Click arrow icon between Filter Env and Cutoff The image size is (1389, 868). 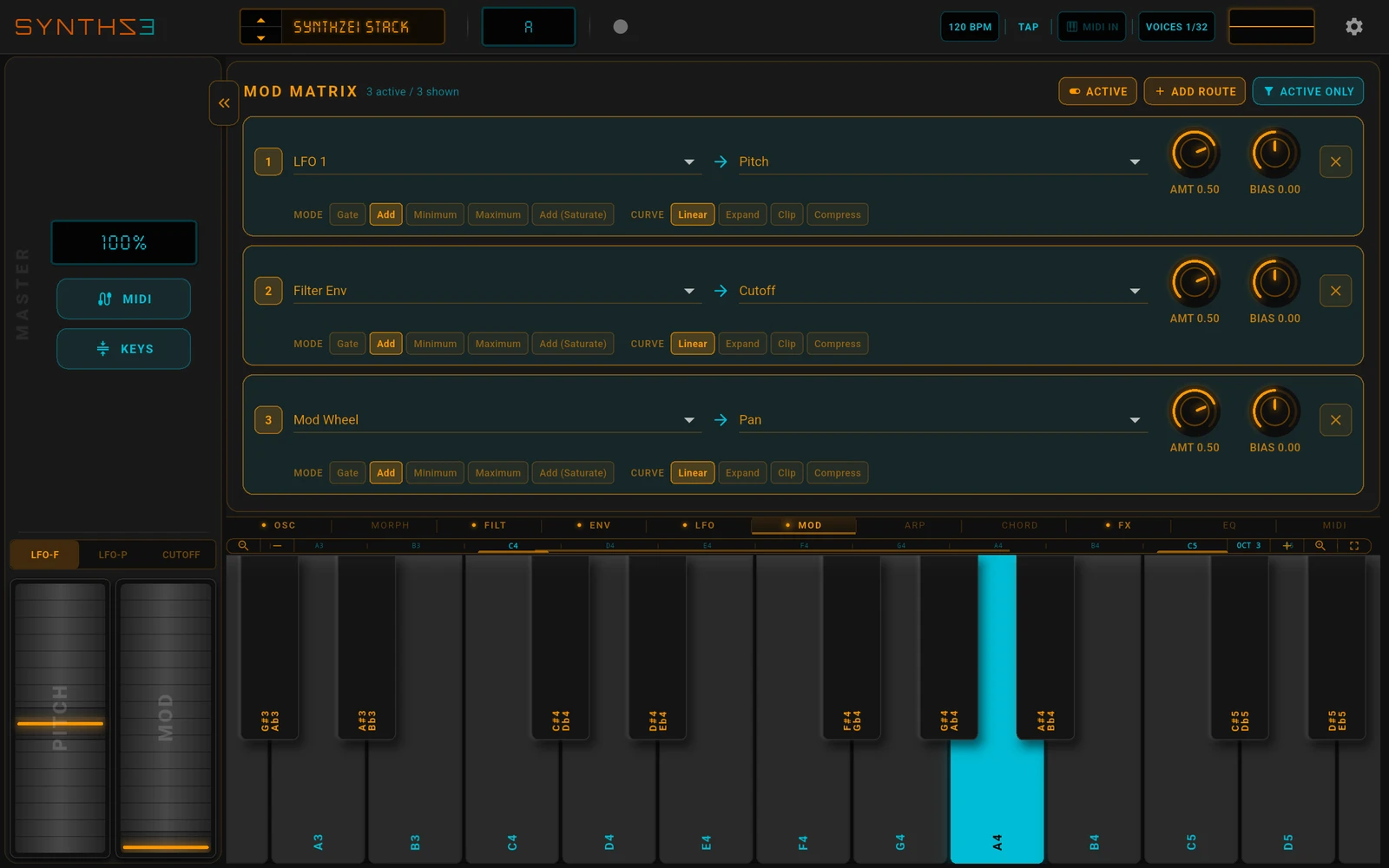click(x=721, y=291)
